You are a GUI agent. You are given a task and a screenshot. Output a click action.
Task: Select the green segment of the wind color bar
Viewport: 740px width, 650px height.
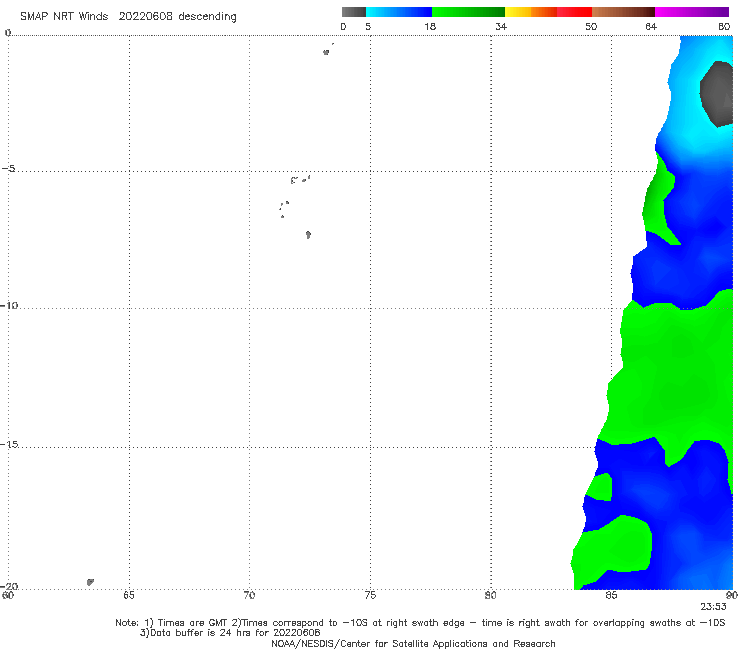pos(468,12)
